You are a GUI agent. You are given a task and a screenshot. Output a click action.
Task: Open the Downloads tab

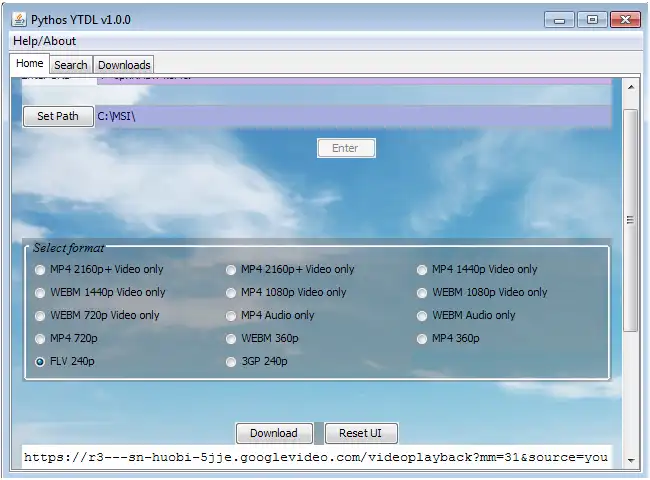[x=124, y=65]
